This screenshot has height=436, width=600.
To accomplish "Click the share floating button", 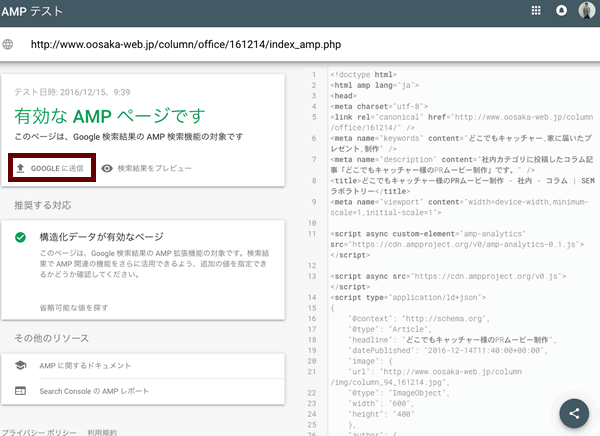I will [574, 413].
